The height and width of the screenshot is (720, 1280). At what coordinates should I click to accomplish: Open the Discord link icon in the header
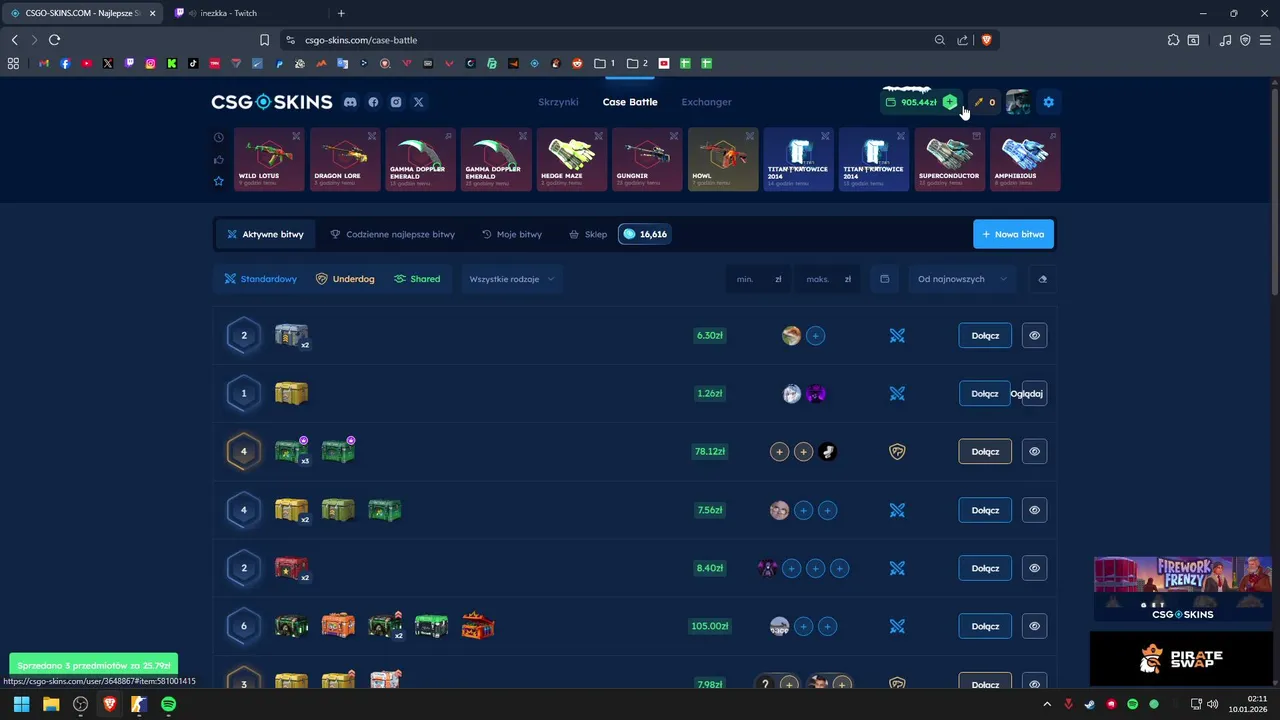click(x=350, y=102)
